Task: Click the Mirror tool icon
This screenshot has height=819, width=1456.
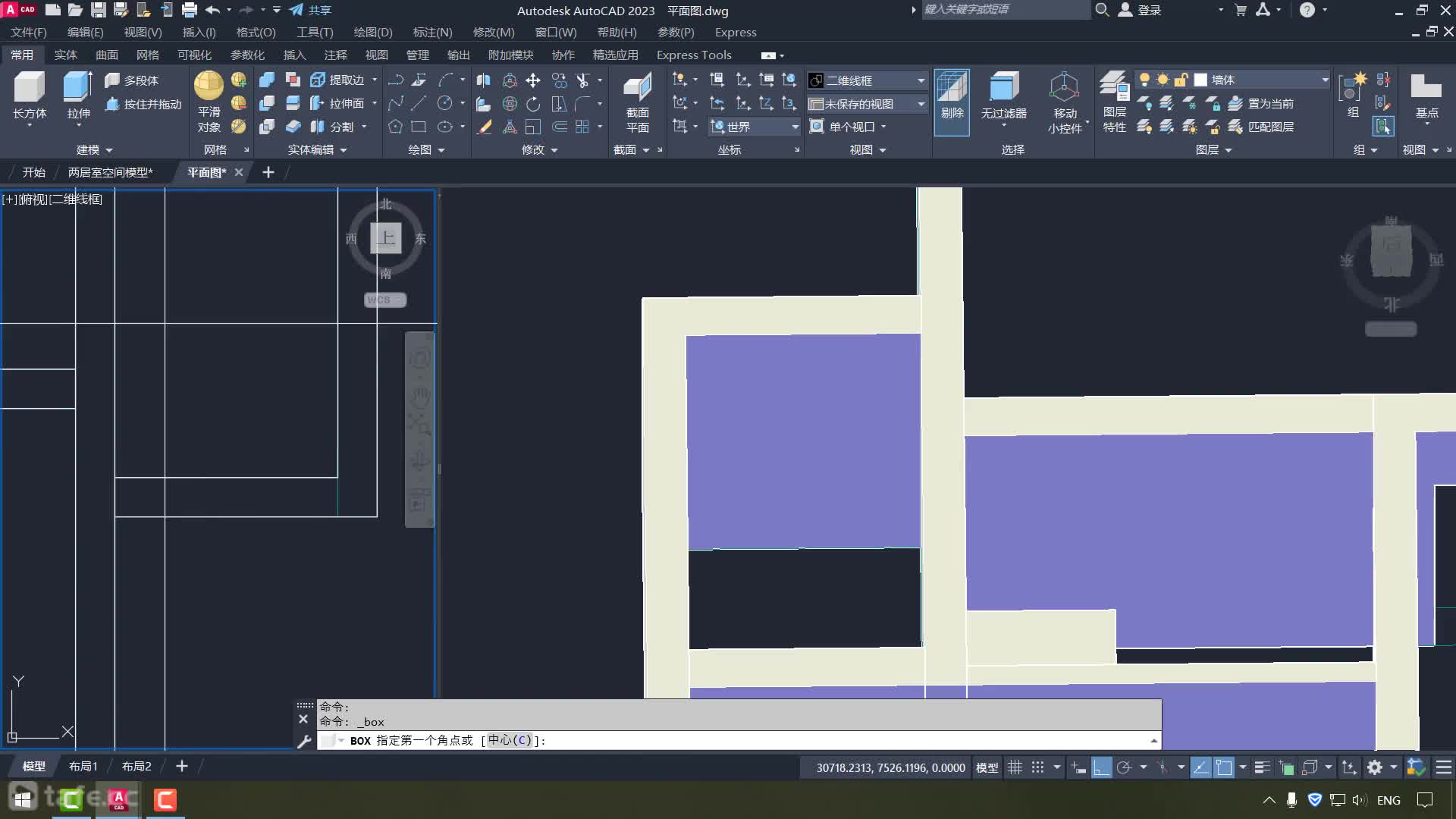Action: click(483, 80)
